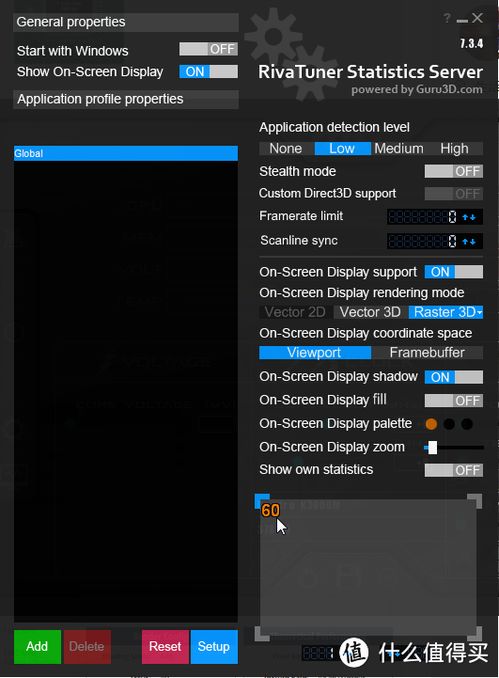Click the top-right OSD position corner marker
The width and height of the screenshot is (499, 678).
click(475, 501)
